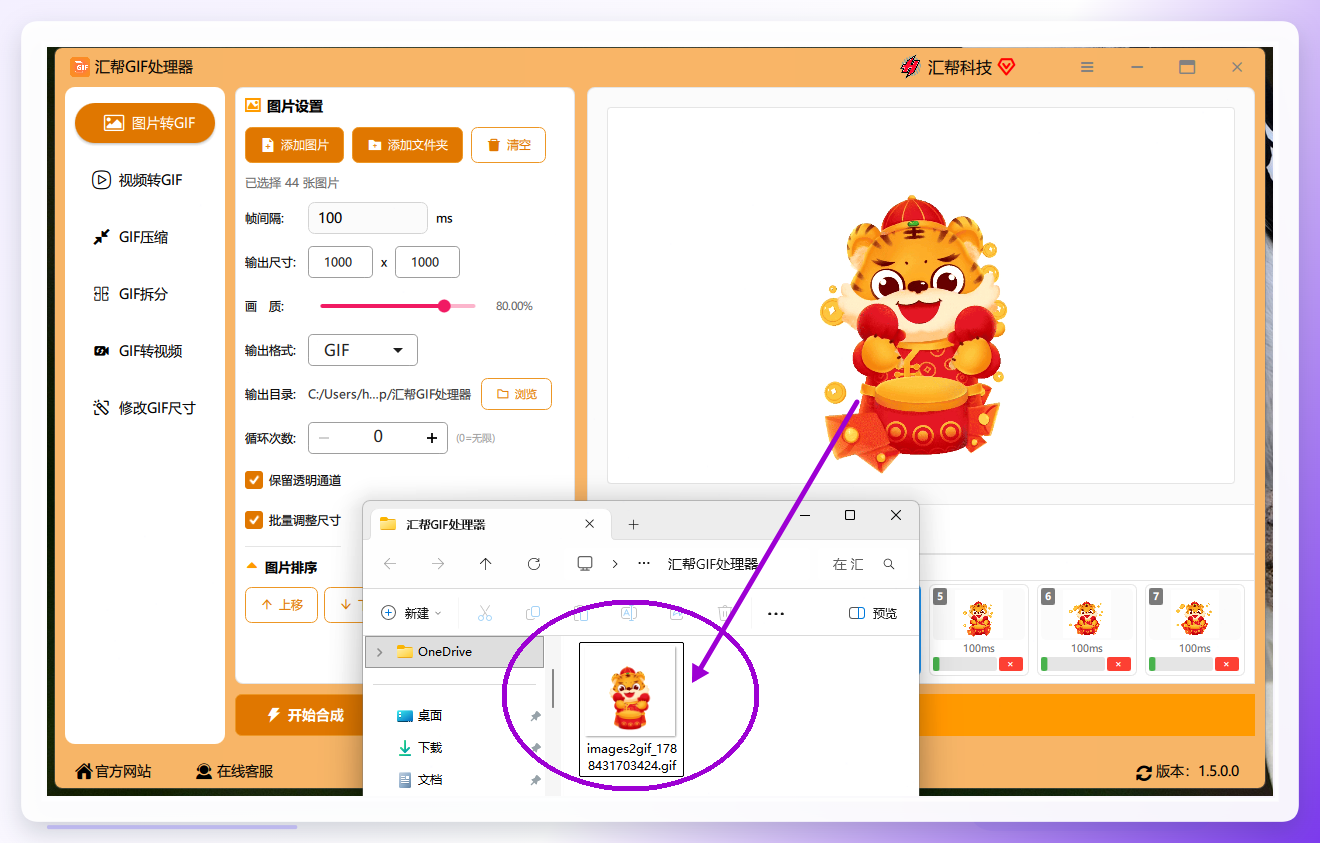This screenshot has width=1320, height=843.
Task: Click the Copy icon in Explorer toolbar
Action: [533, 613]
